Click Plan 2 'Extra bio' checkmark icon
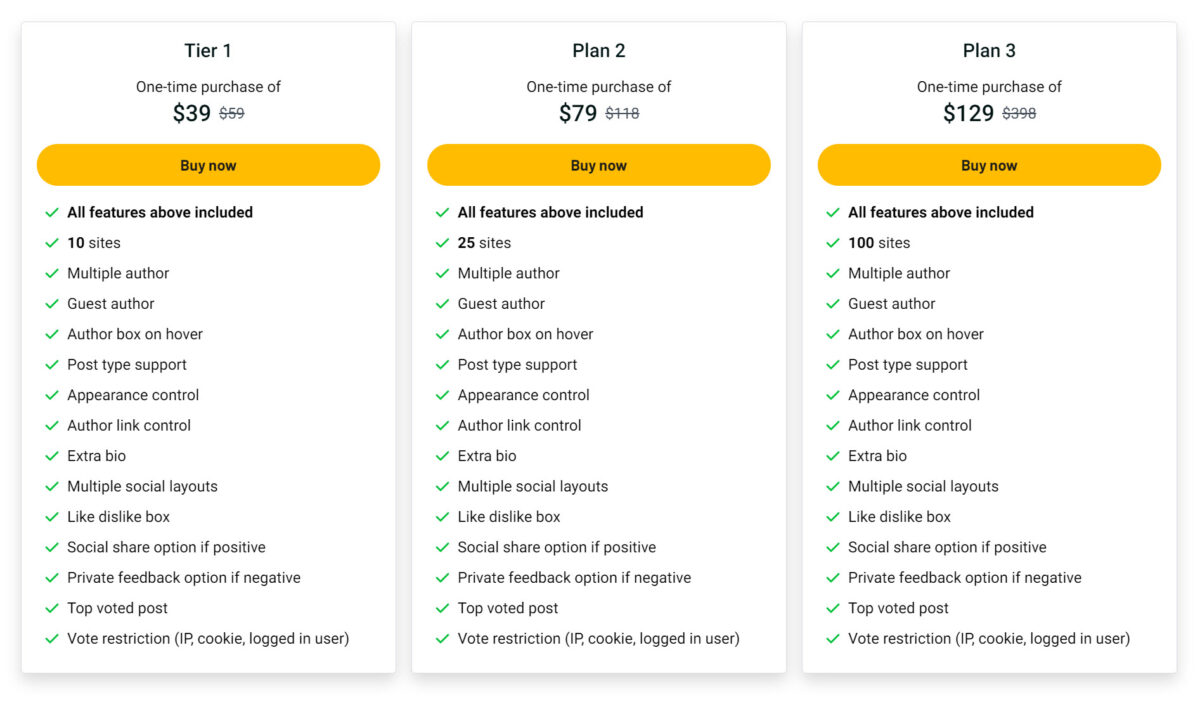Image resolution: width=1200 pixels, height=709 pixels. 442,456
